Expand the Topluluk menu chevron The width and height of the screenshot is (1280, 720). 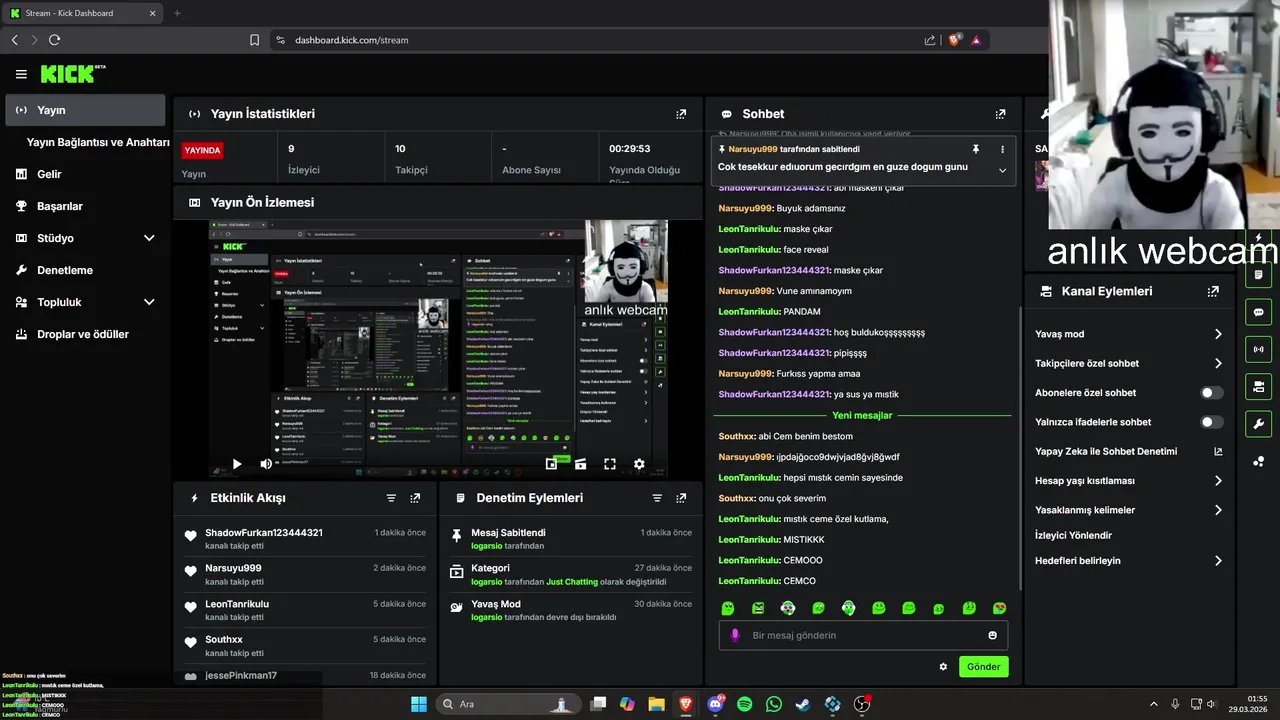click(x=149, y=302)
